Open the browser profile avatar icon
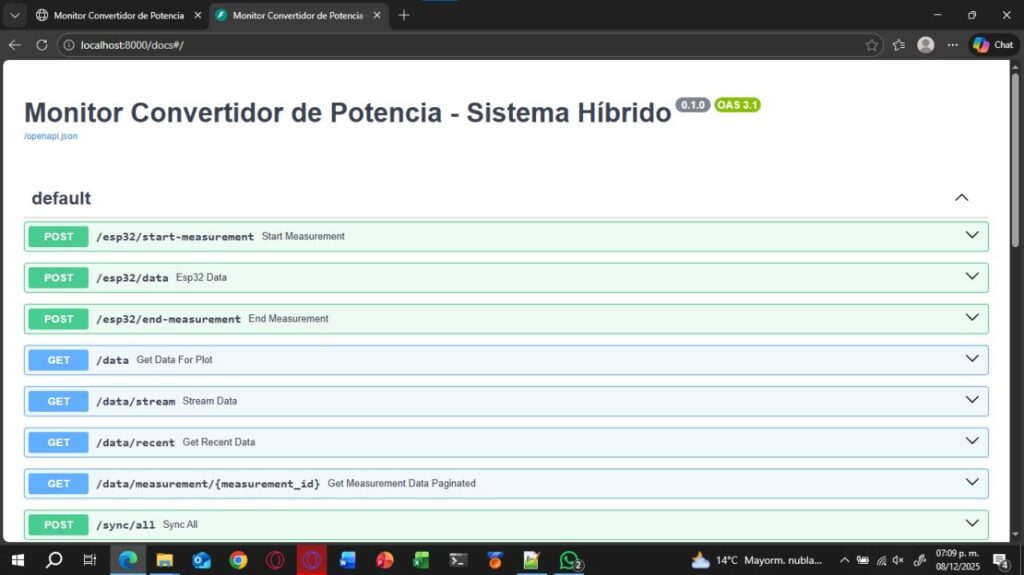This screenshot has width=1024, height=575. coord(926,45)
